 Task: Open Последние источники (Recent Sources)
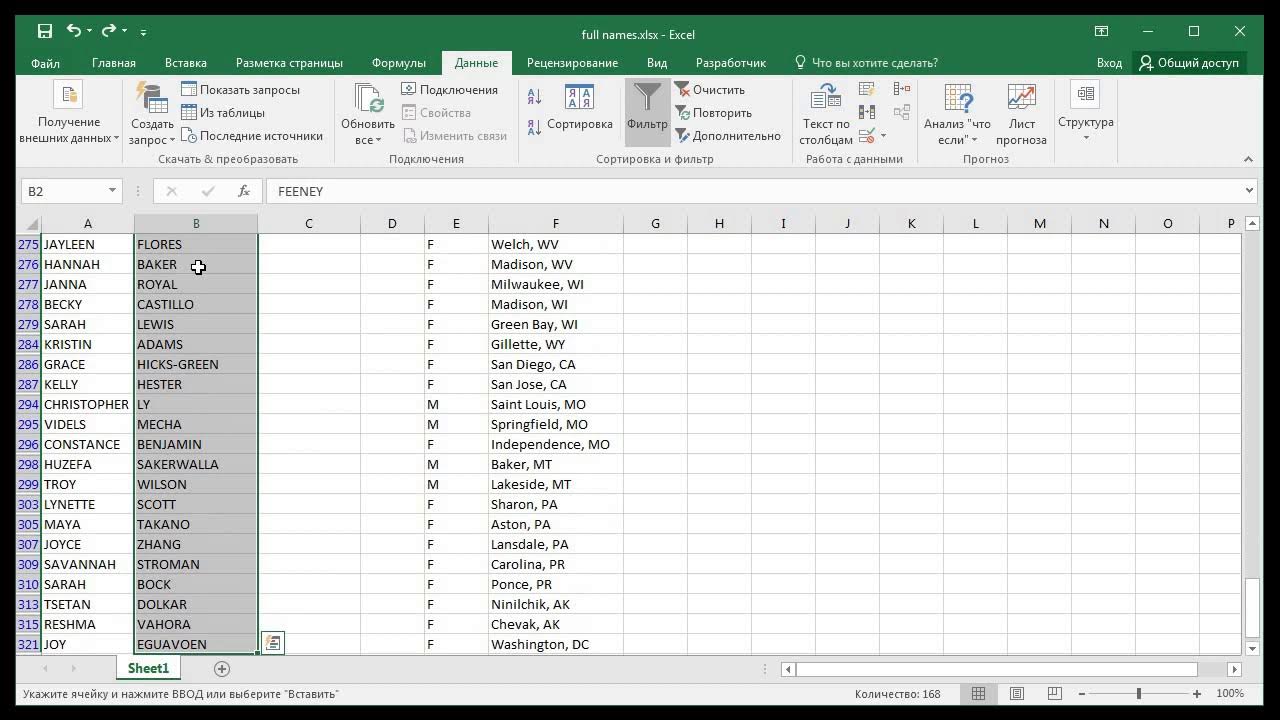point(252,136)
